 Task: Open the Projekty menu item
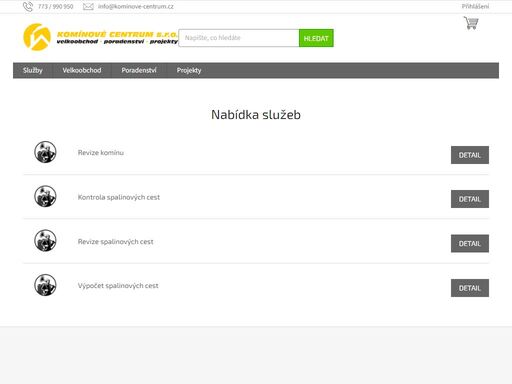pyautogui.click(x=189, y=70)
